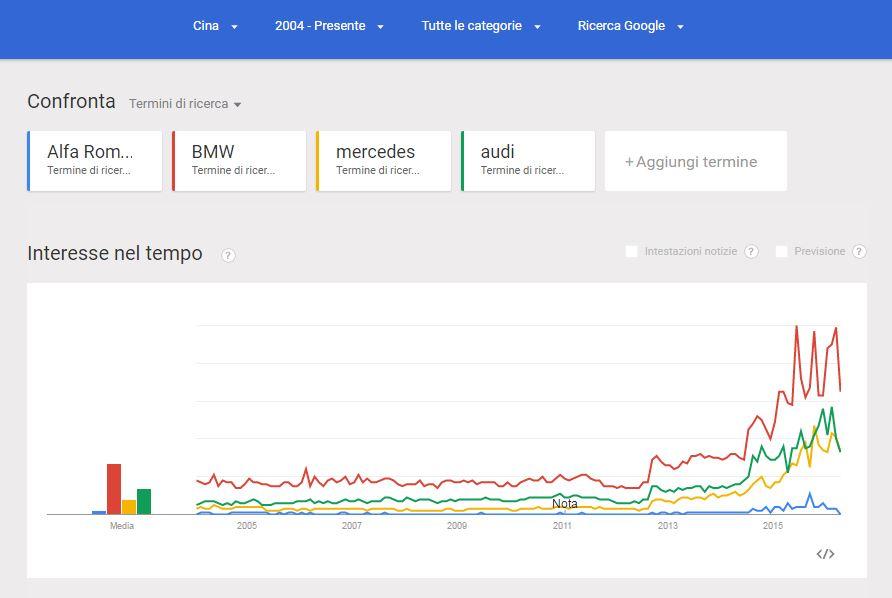Select the Alfa Romeo search term card
This screenshot has height=598, width=892.
(x=95, y=160)
